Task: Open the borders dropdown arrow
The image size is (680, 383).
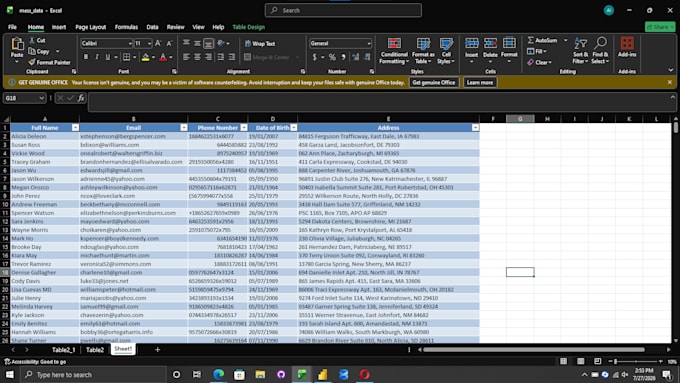Action: pyautogui.click(x=134, y=57)
